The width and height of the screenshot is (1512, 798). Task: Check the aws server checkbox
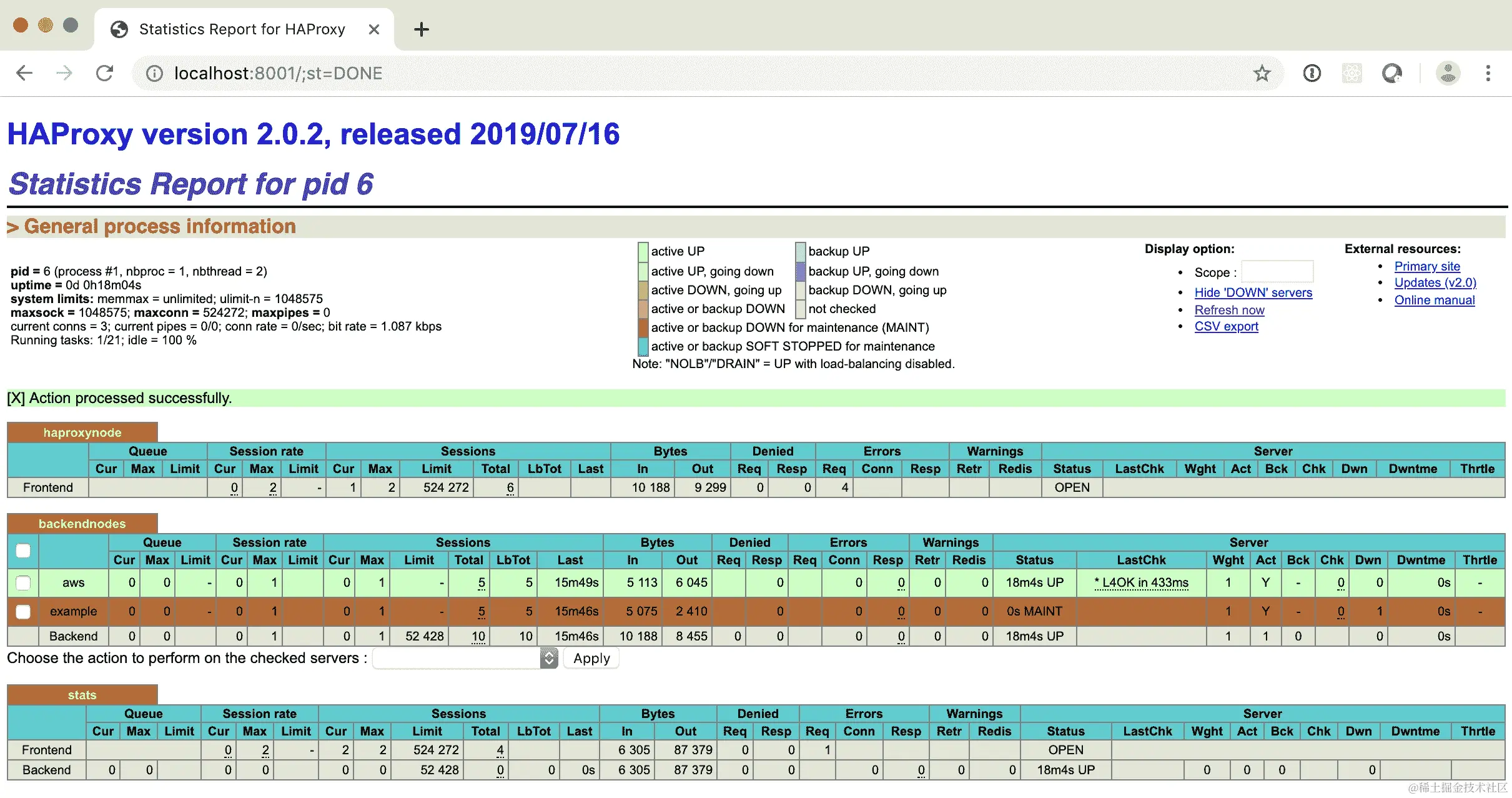(23, 583)
